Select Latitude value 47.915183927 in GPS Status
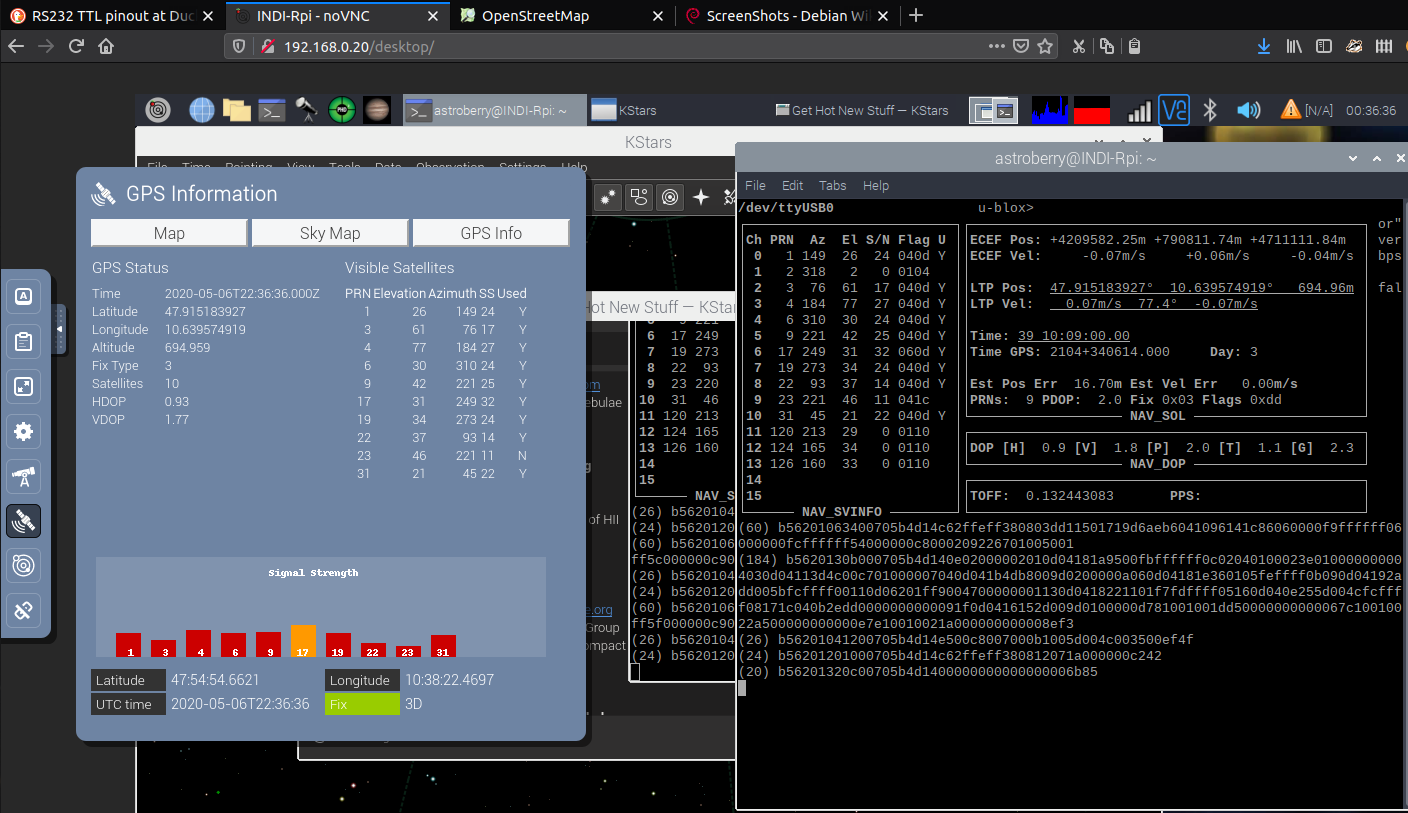This screenshot has width=1408, height=813. coord(205,311)
